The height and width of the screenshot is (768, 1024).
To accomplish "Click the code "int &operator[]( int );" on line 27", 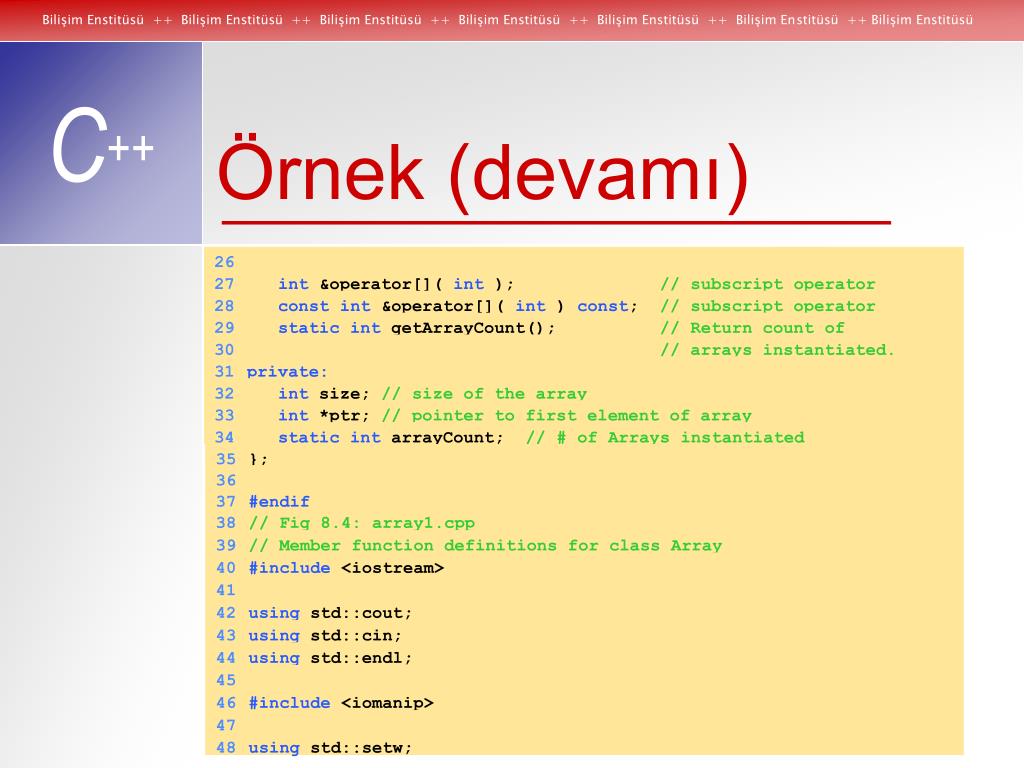I will point(396,284).
